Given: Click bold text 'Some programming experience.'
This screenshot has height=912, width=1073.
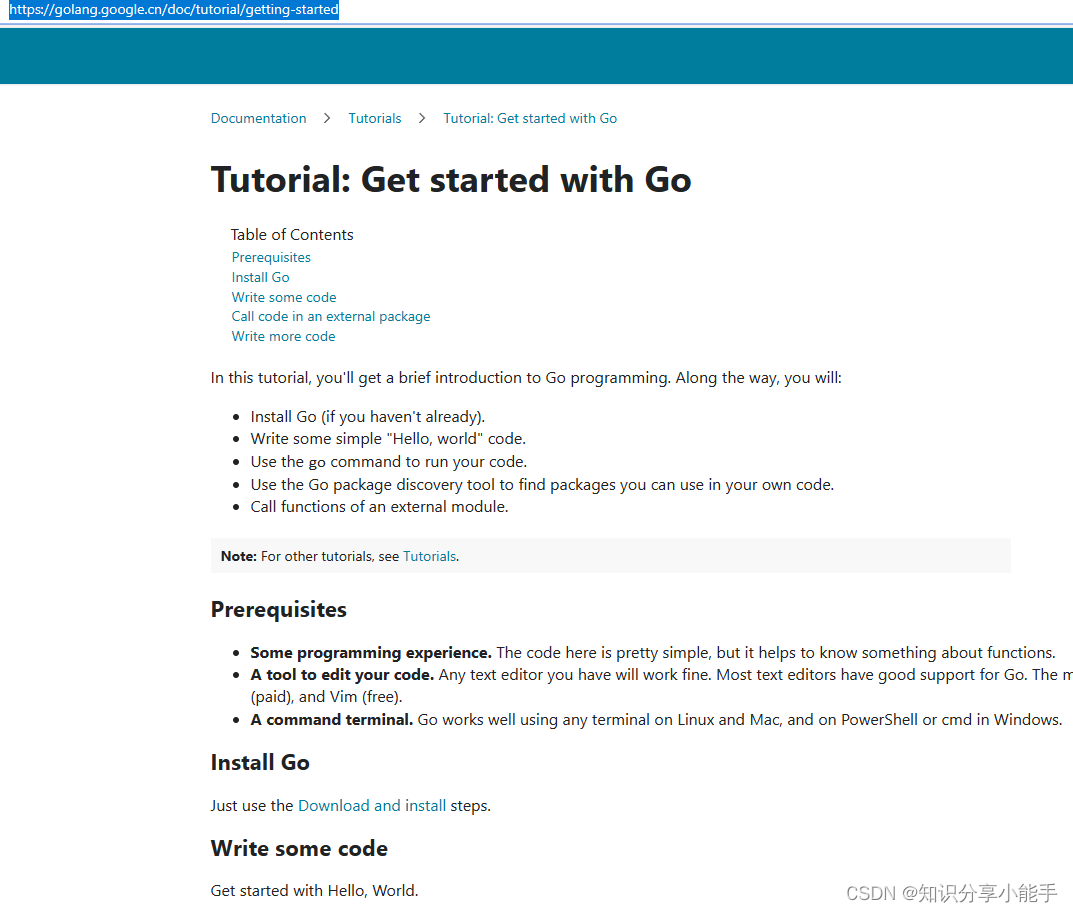Looking at the screenshot, I should 371,653.
